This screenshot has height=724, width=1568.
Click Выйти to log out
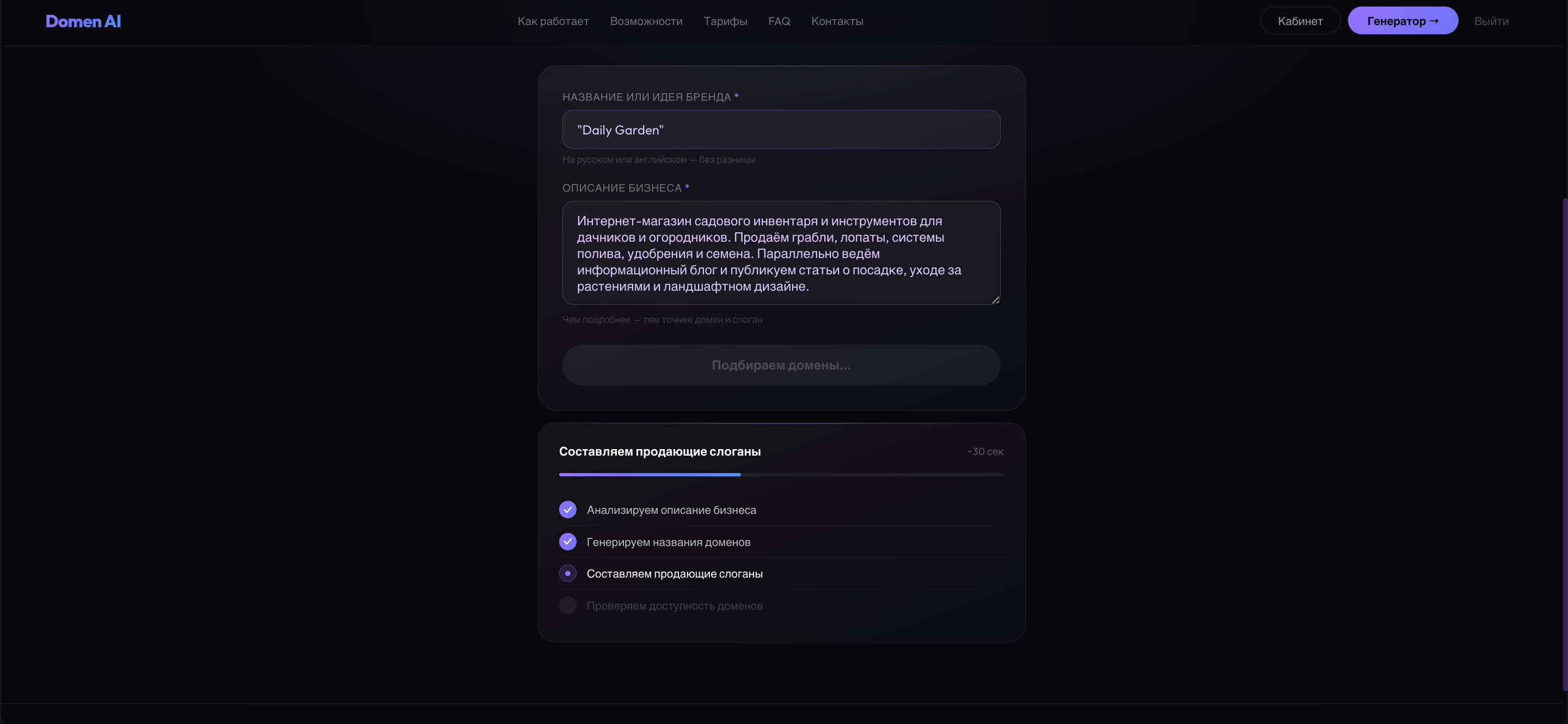click(1491, 21)
